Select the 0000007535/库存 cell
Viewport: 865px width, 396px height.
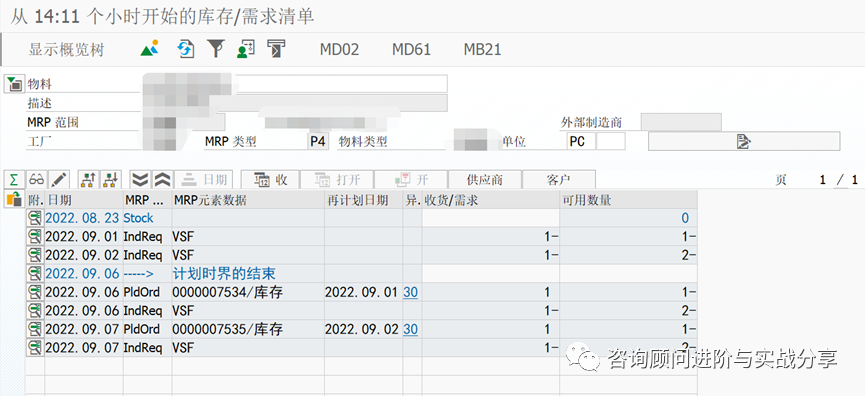[x=248, y=329]
